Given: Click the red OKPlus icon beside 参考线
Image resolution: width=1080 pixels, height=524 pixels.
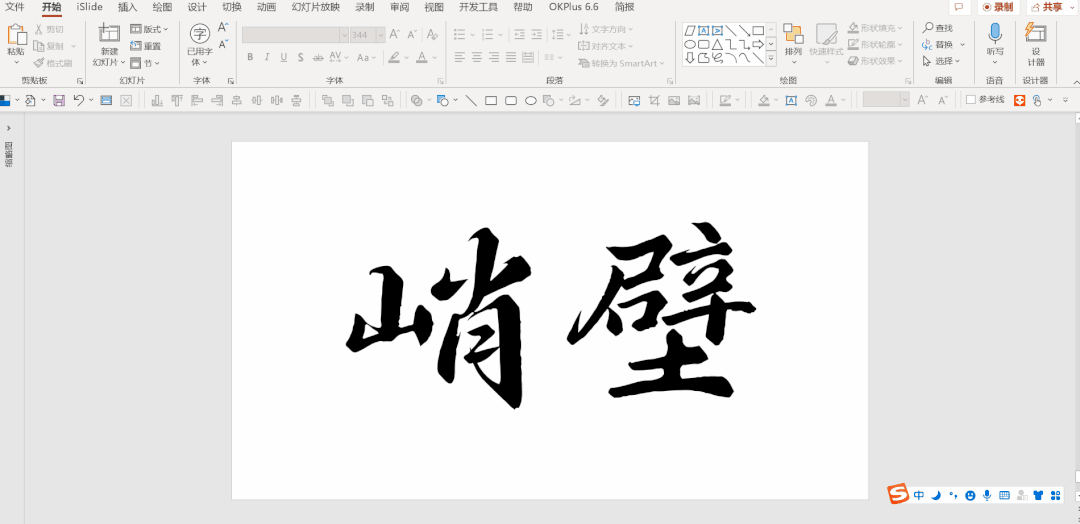Looking at the screenshot, I should pyautogui.click(x=1019, y=101).
